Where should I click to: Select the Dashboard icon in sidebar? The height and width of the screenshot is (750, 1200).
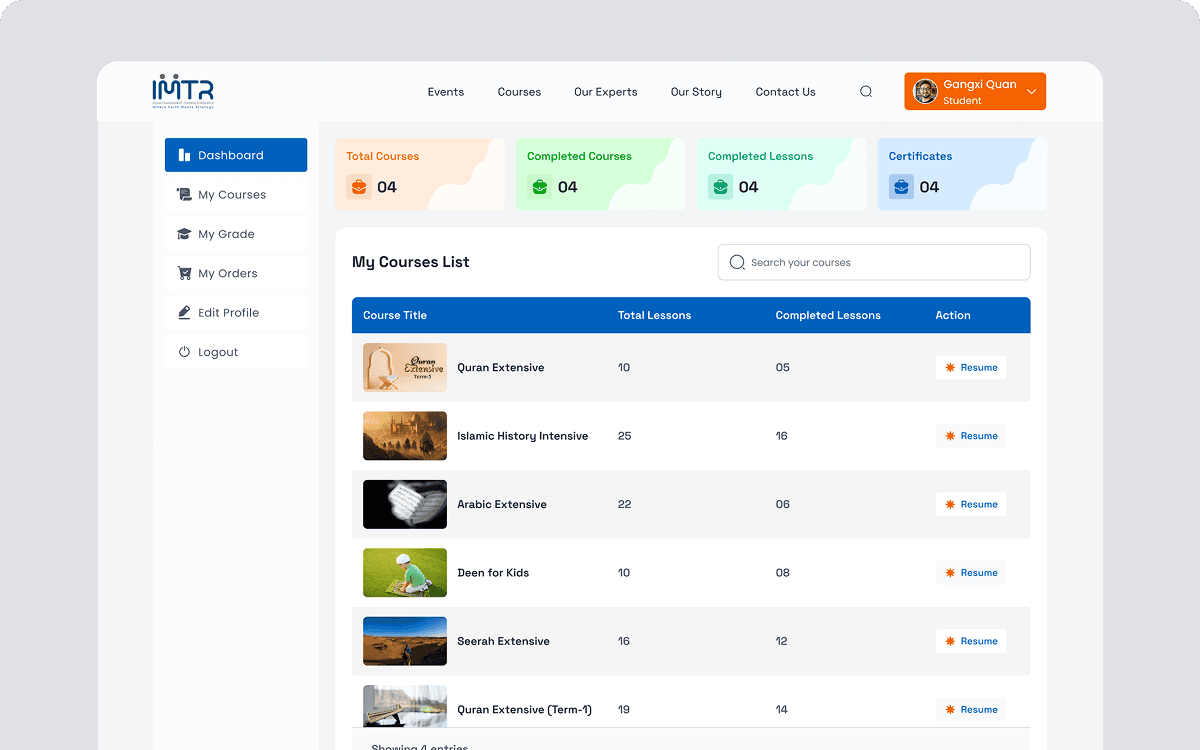tap(183, 154)
